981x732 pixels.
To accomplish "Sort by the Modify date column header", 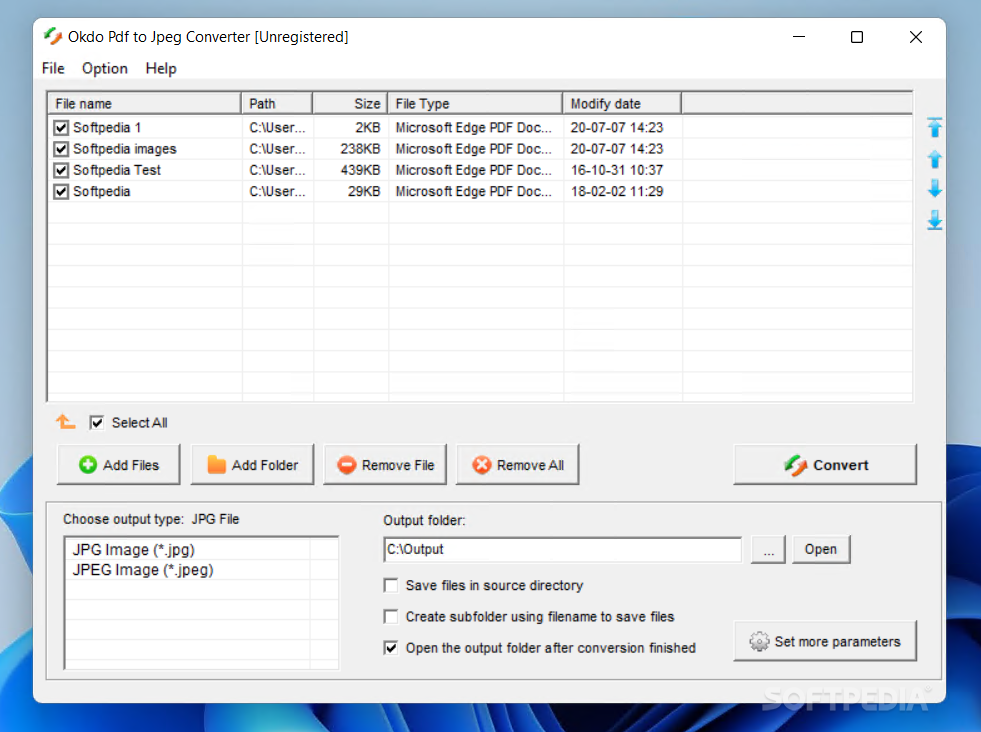I will pos(622,103).
